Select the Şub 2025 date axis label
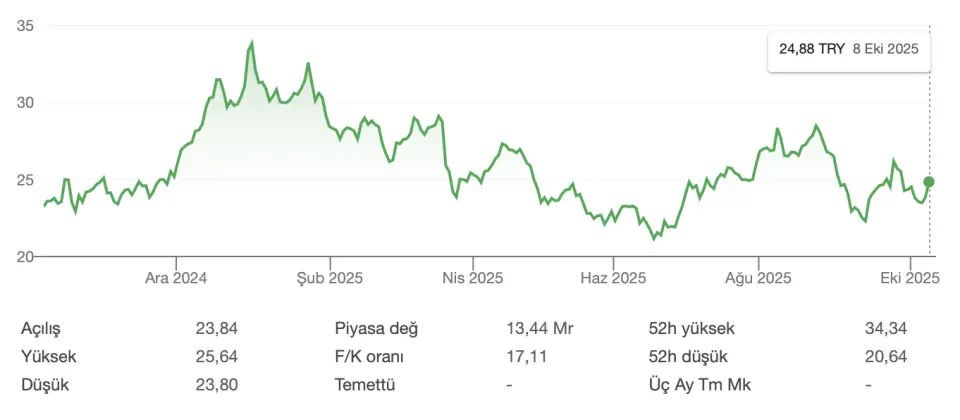The image size is (960, 420). tap(329, 278)
